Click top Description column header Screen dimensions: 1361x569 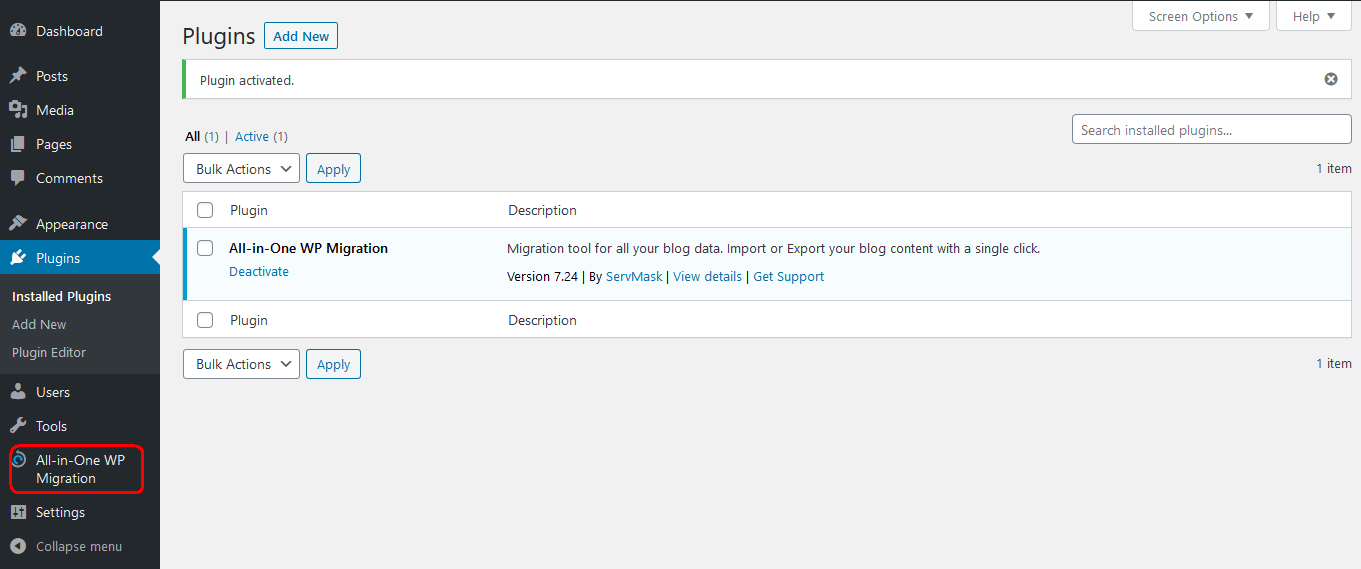pyautogui.click(x=542, y=210)
